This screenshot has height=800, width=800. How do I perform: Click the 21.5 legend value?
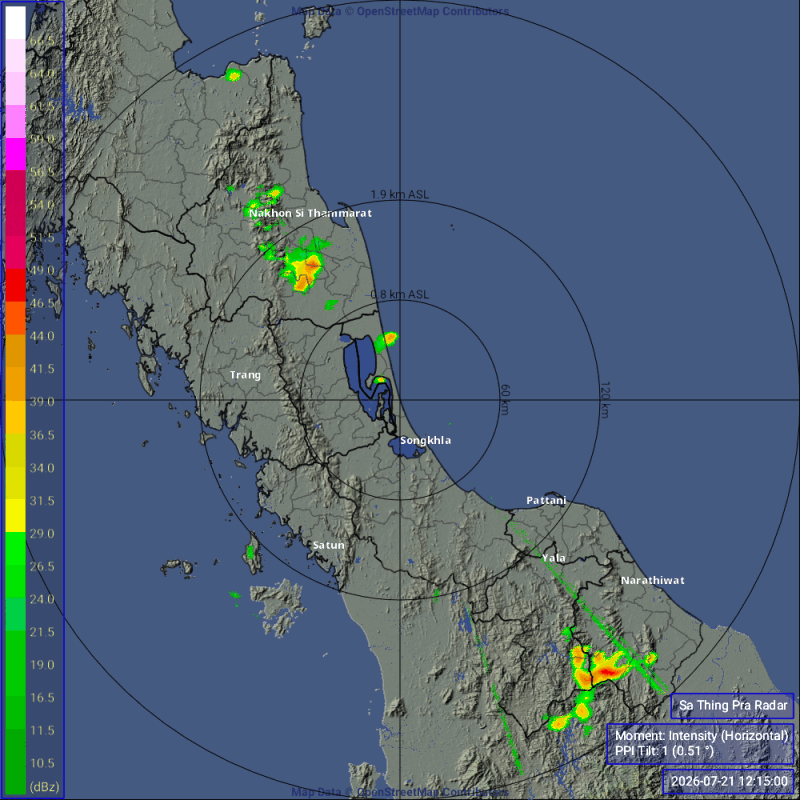(42, 632)
